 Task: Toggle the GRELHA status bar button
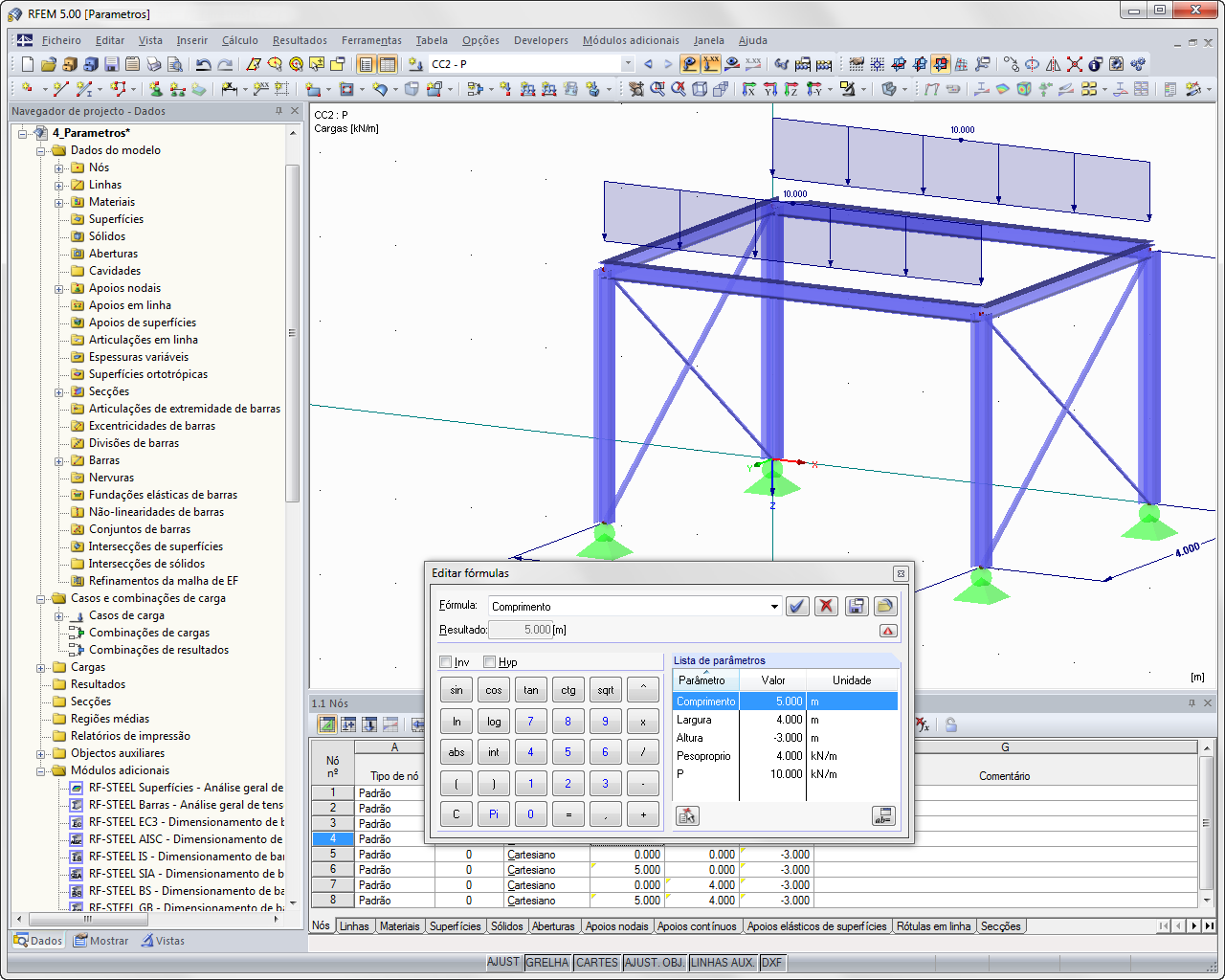tap(547, 963)
